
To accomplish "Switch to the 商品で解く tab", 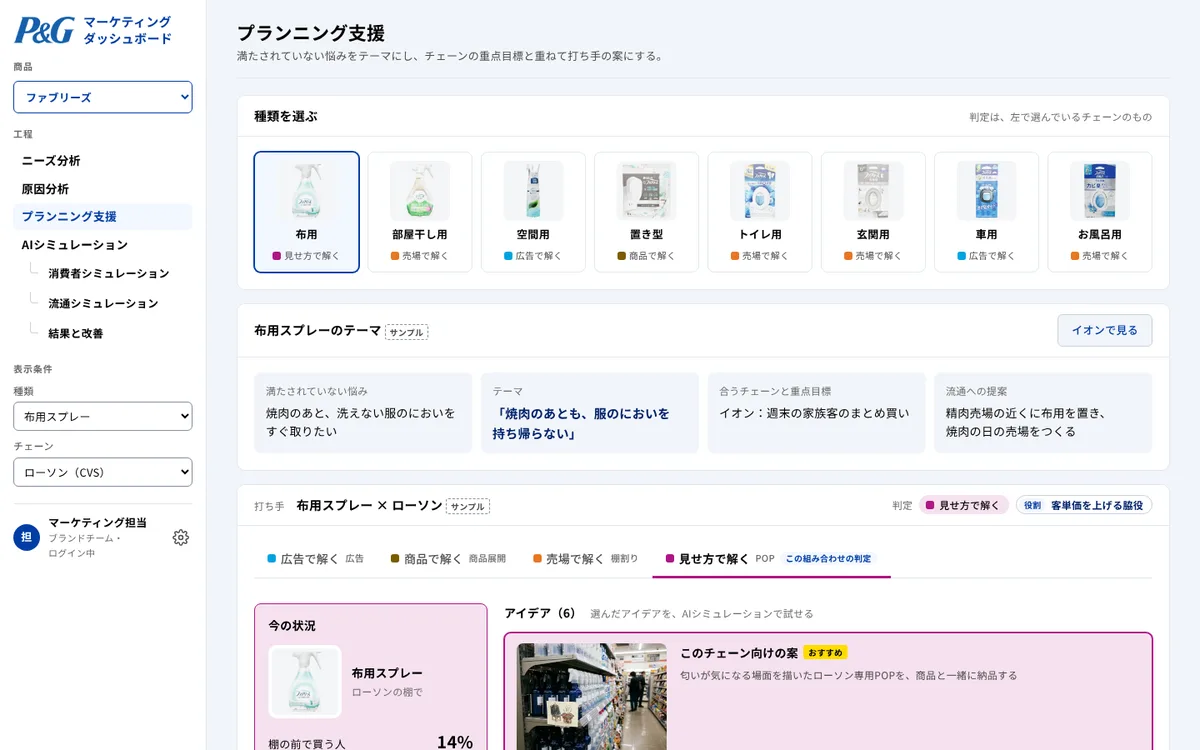I will 448,559.
